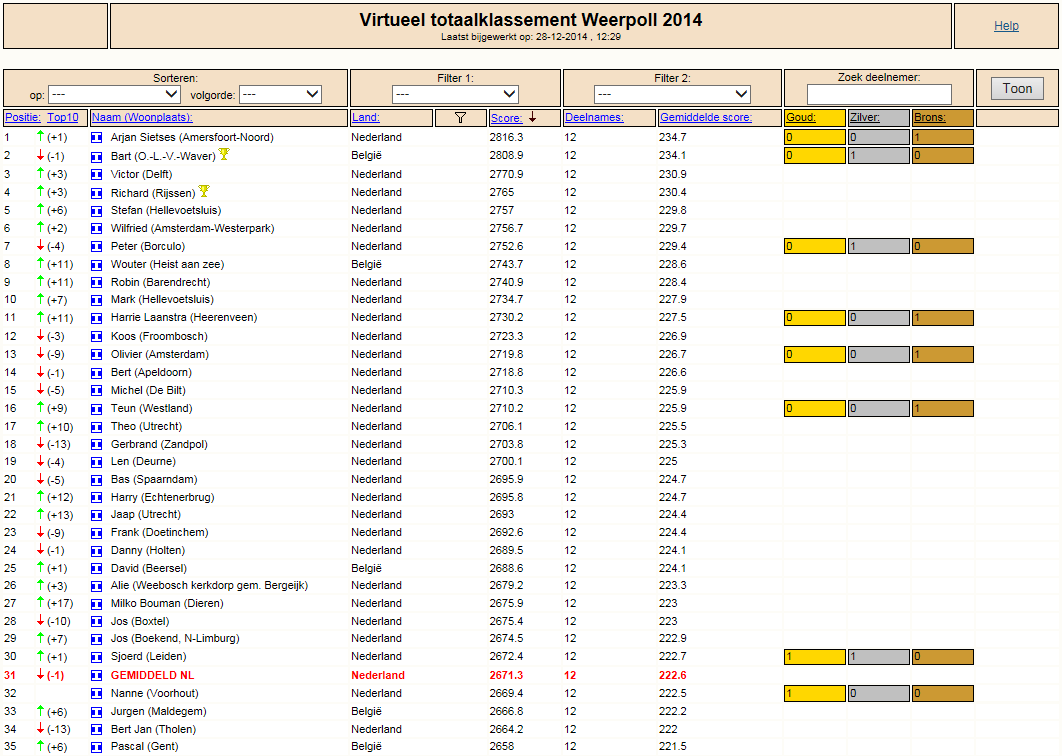Click the Toon button

[x=1017, y=88]
